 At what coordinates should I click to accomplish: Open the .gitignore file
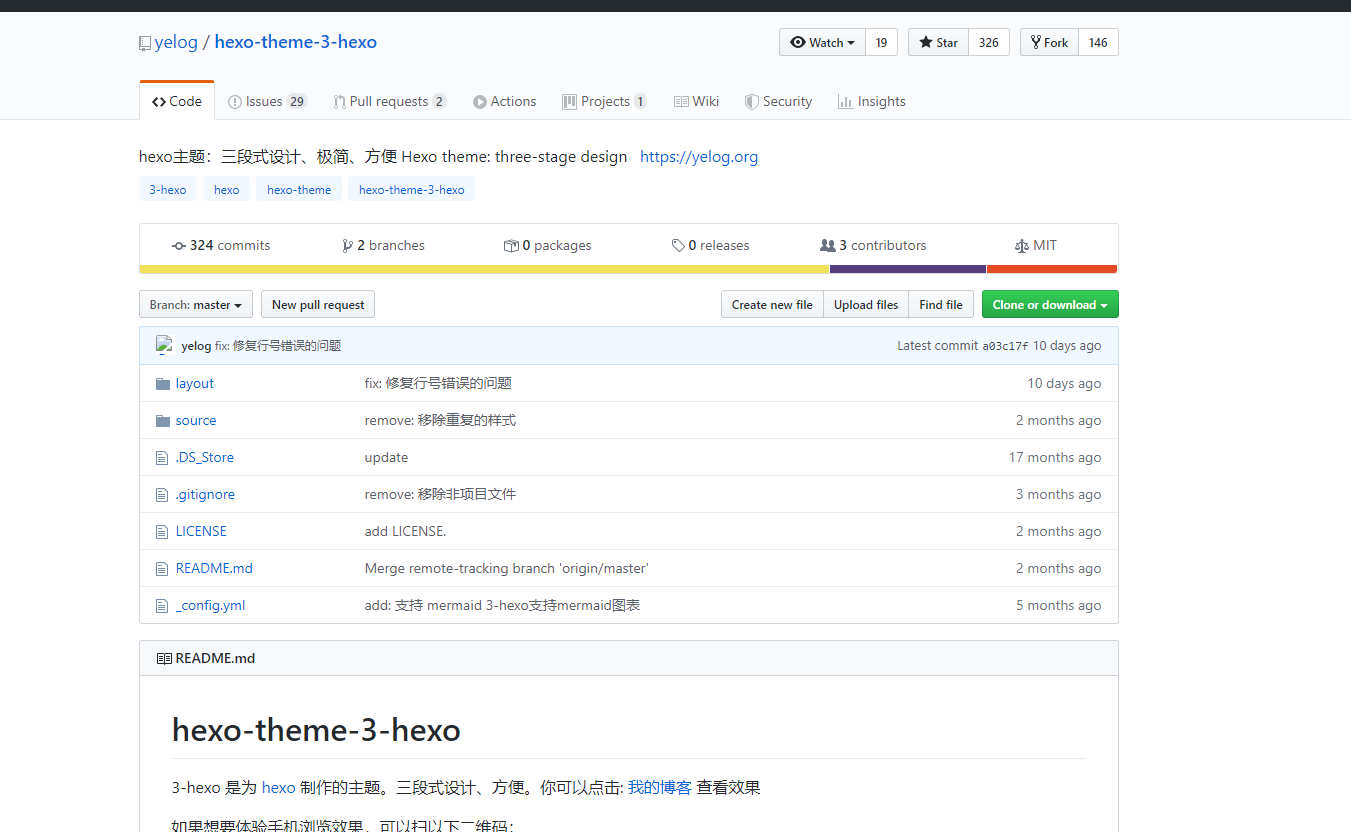coord(205,495)
